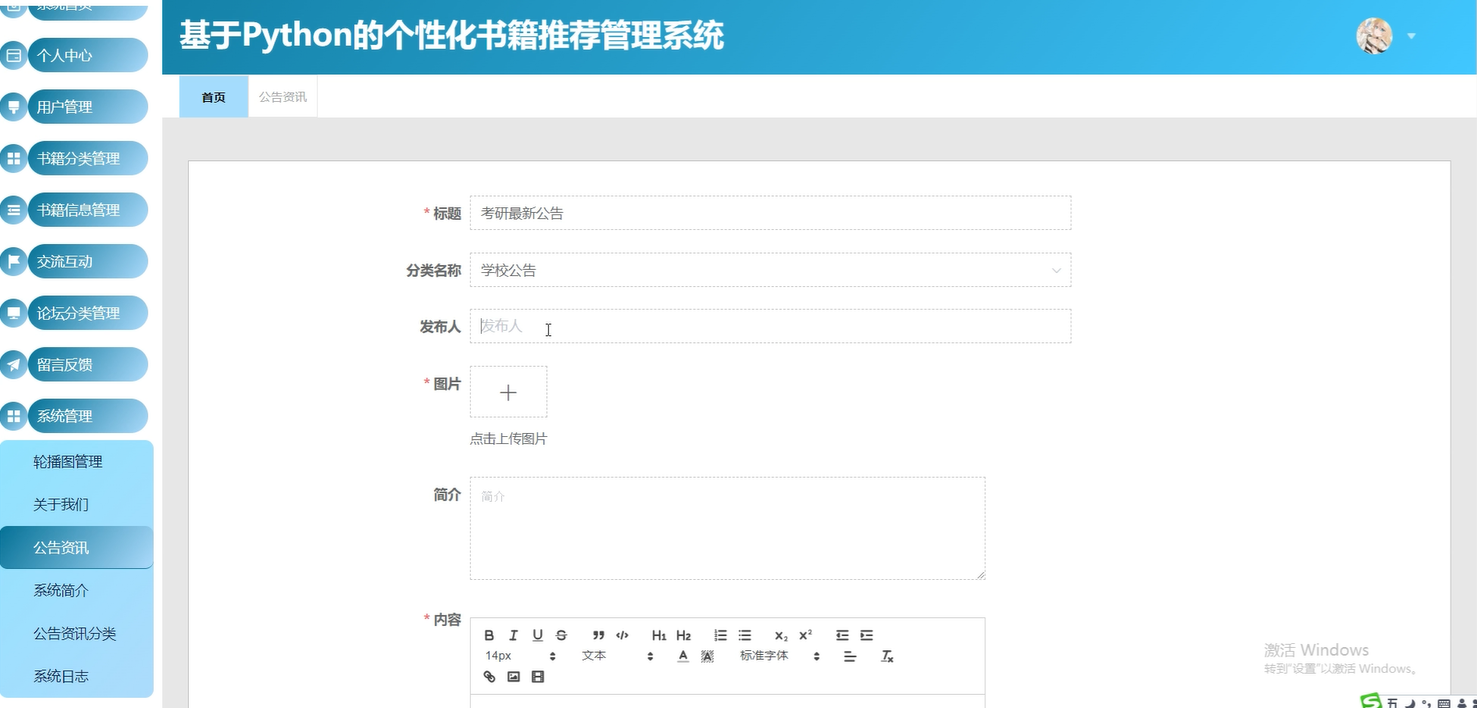This screenshot has width=1477, height=708.
Task: Apply italic formatting in the editor toolbar
Action: click(x=514, y=634)
